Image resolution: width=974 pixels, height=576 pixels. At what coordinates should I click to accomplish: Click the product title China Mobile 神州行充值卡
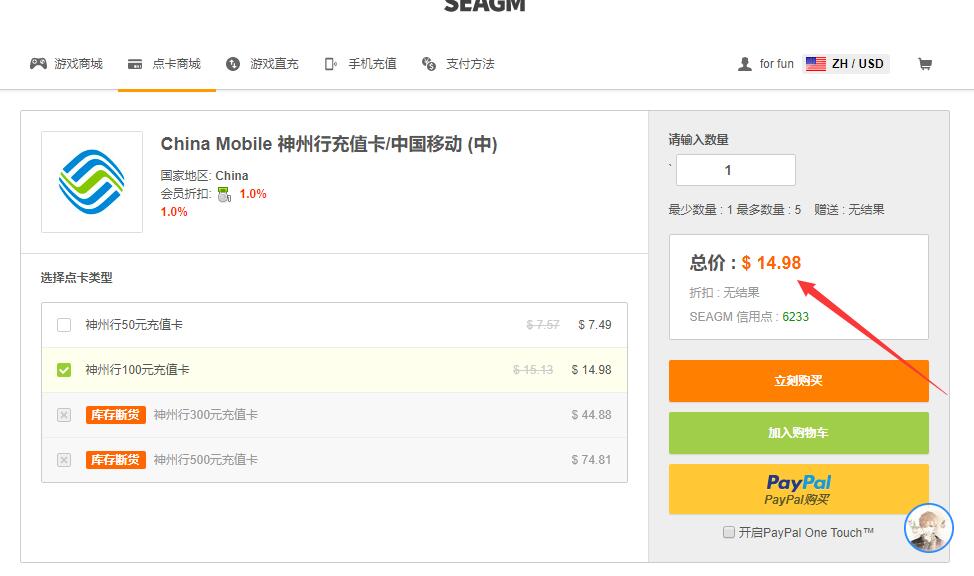329,144
